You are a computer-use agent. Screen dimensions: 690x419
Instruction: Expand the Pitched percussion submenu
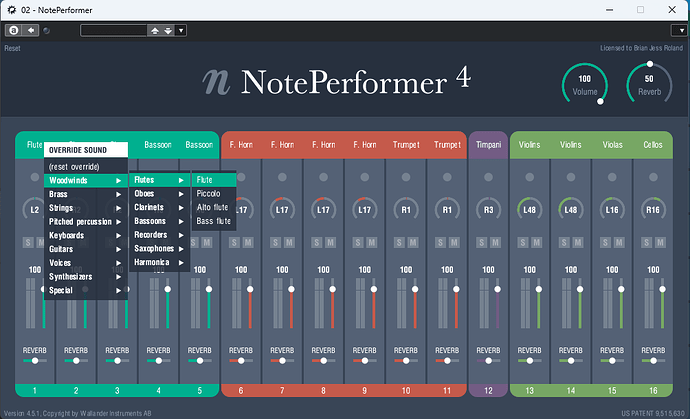coord(86,221)
